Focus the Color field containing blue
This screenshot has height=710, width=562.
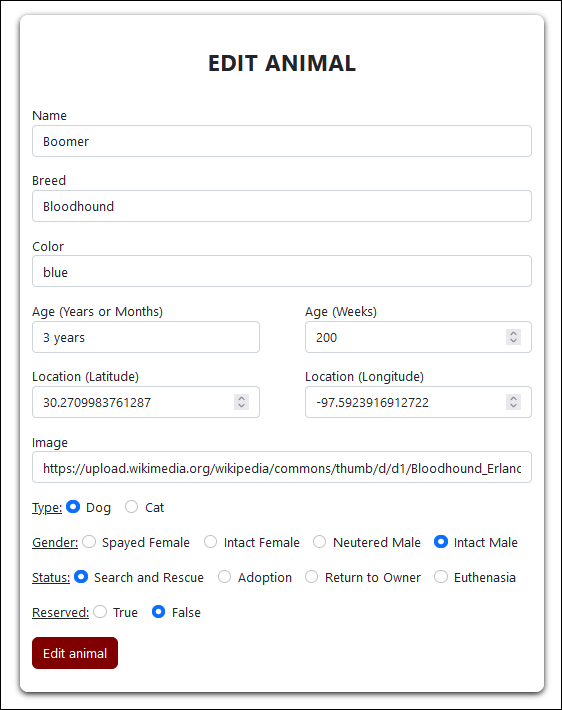click(x=282, y=271)
